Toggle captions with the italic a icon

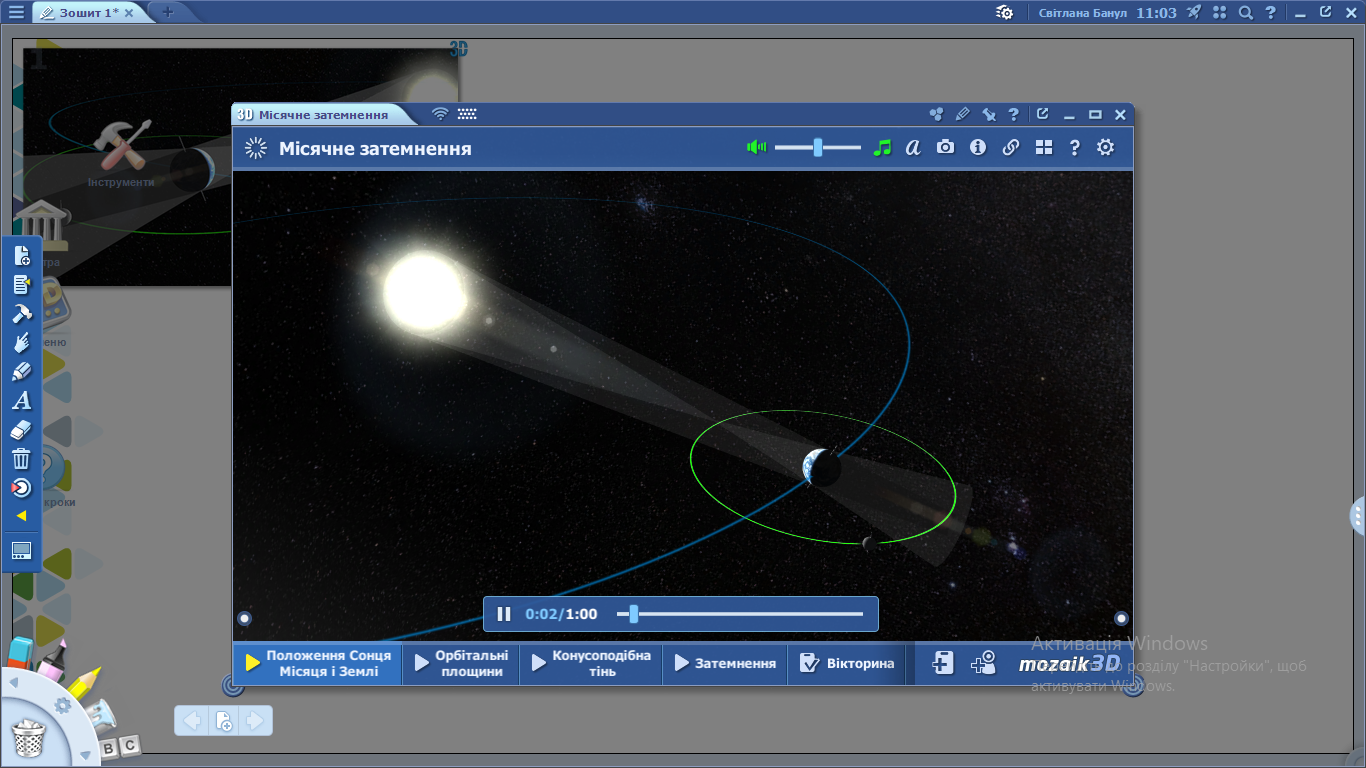(x=913, y=147)
